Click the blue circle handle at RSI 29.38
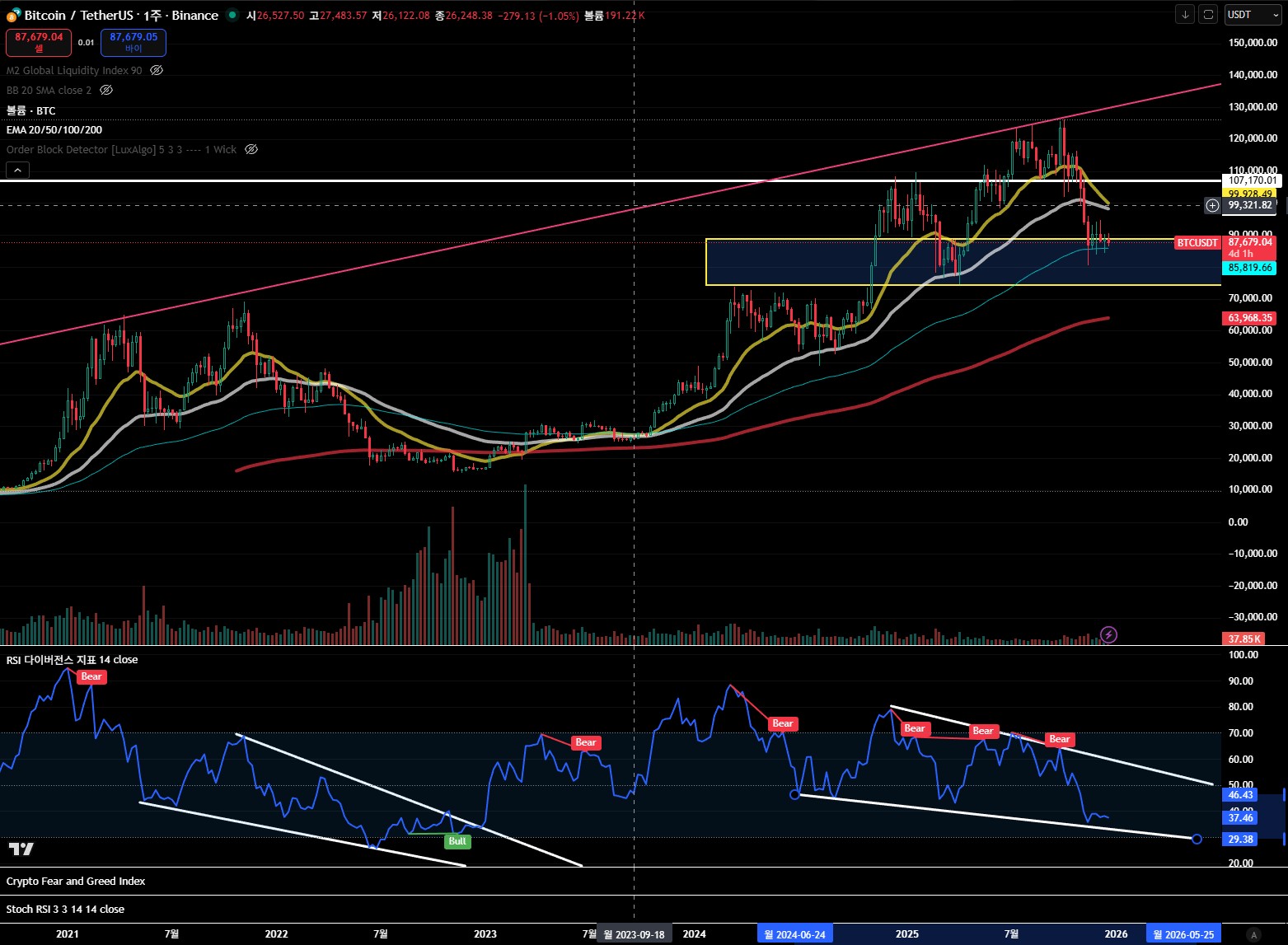This screenshot has height=945, width=1288. pyautogui.click(x=1197, y=840)
